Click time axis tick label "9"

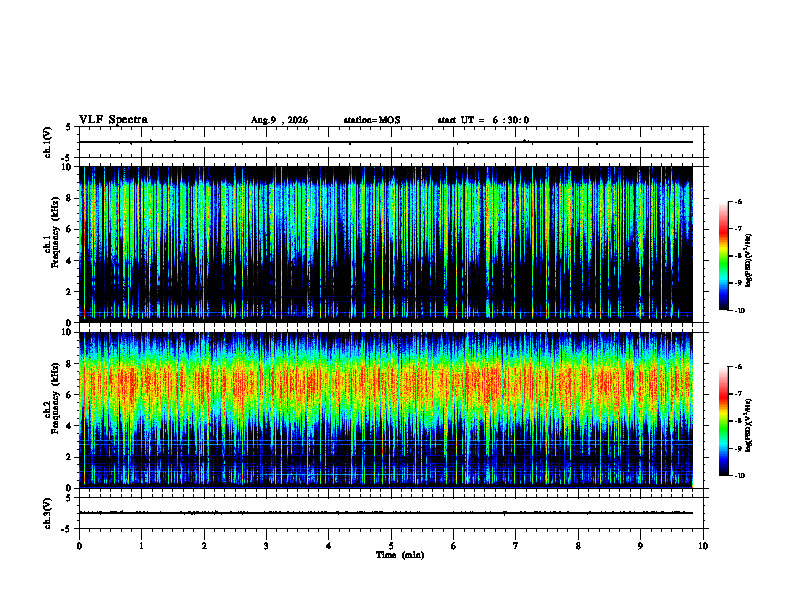click(x=640, y=546)
